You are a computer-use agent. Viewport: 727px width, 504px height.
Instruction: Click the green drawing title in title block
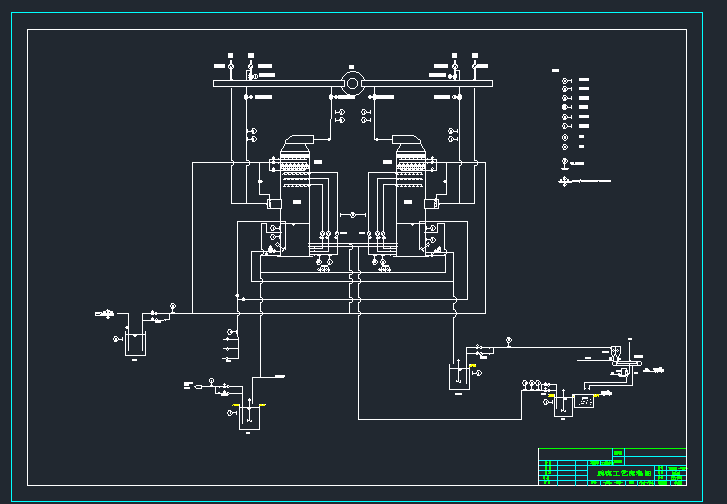pyautogui.click(x=624, y=473)
